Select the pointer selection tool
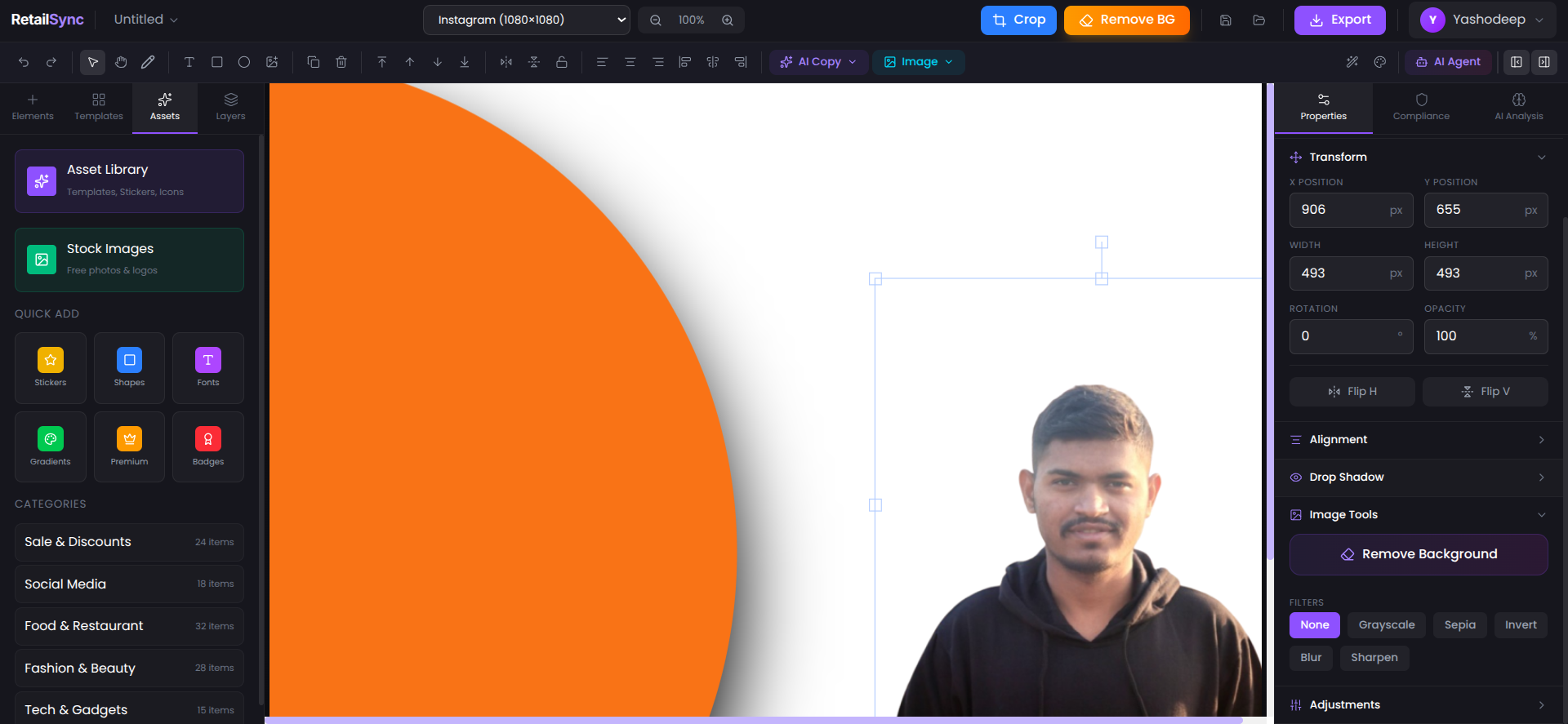The image size is (1568, 724). pos(93,62)
